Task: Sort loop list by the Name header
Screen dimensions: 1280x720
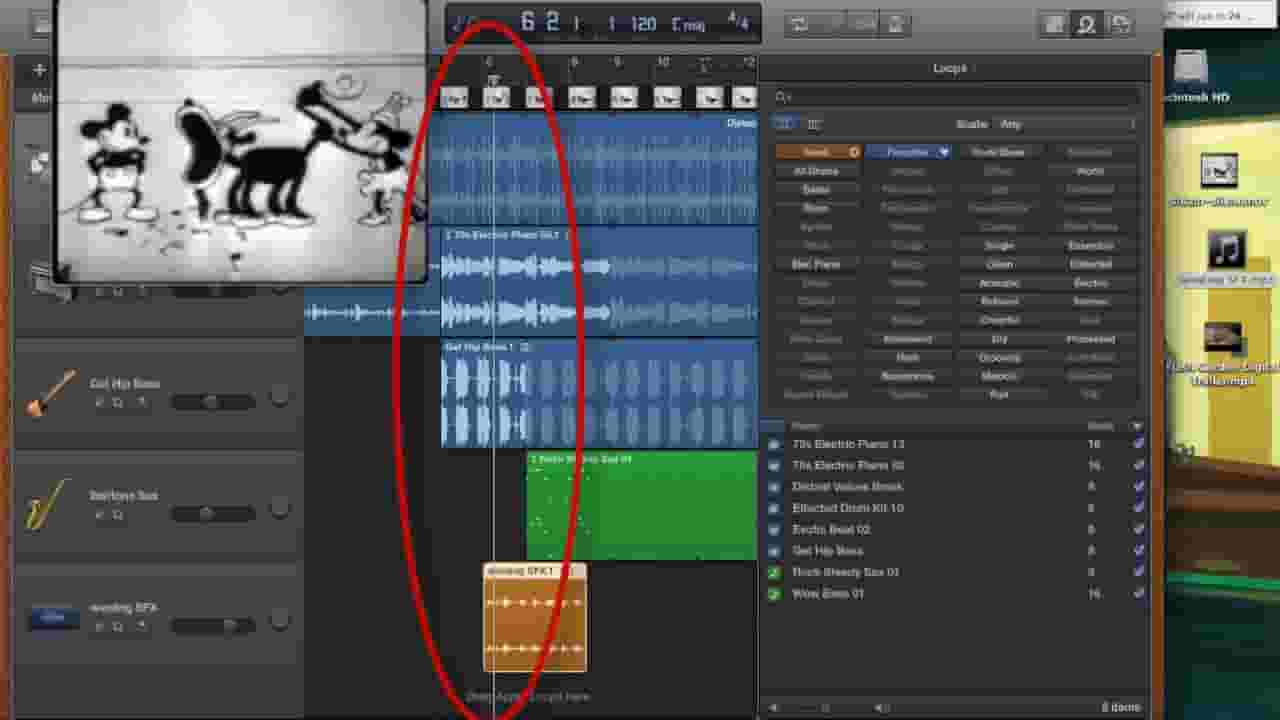Action: [806, 427]
